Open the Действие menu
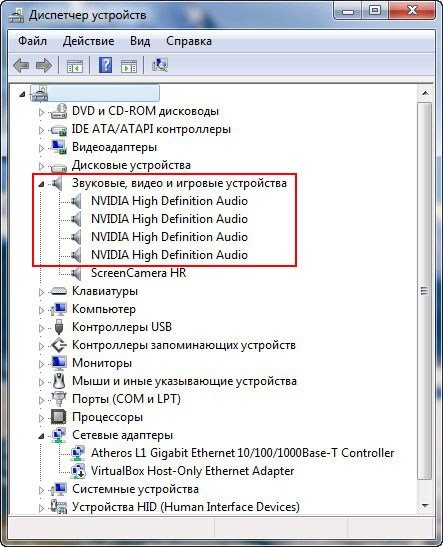Image resolution: width=443 pixels, height=547 pixels. click(x=88, y=41)
